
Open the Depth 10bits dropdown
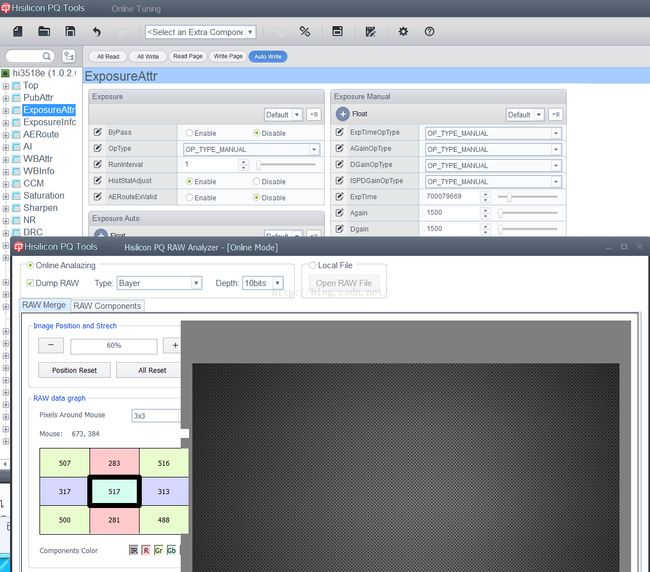click(x=263, y=283)
